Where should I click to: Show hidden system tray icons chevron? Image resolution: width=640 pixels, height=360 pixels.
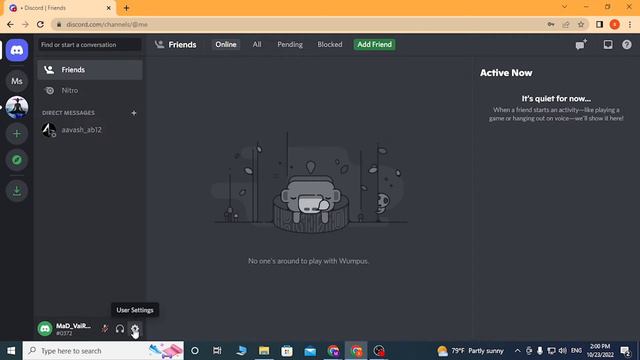coord(518,351)
